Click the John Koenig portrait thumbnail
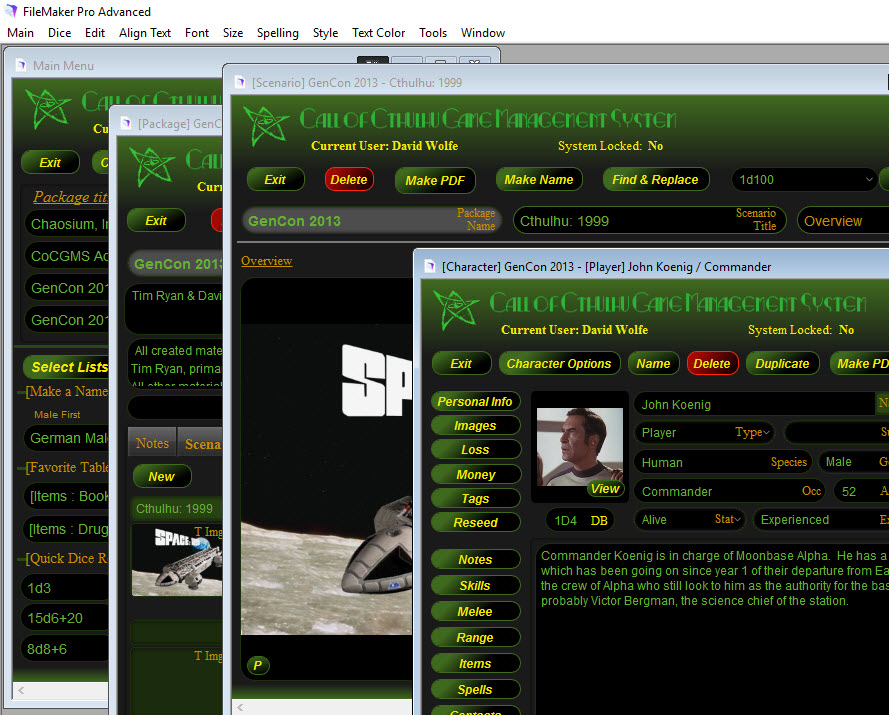The height and width of the screenshot is (715, 889). click(x=579, y=446)
